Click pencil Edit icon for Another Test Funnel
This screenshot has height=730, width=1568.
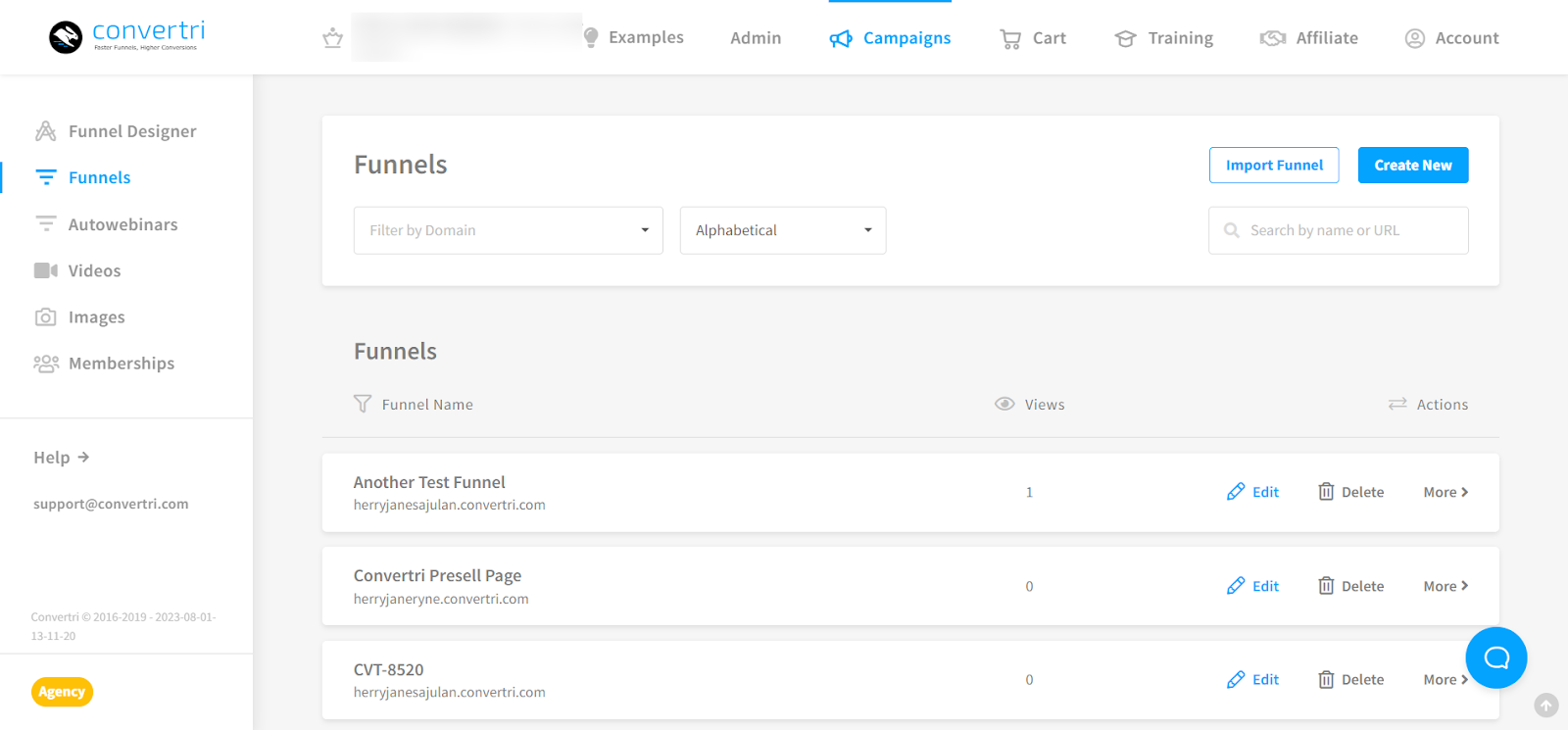1236,492
